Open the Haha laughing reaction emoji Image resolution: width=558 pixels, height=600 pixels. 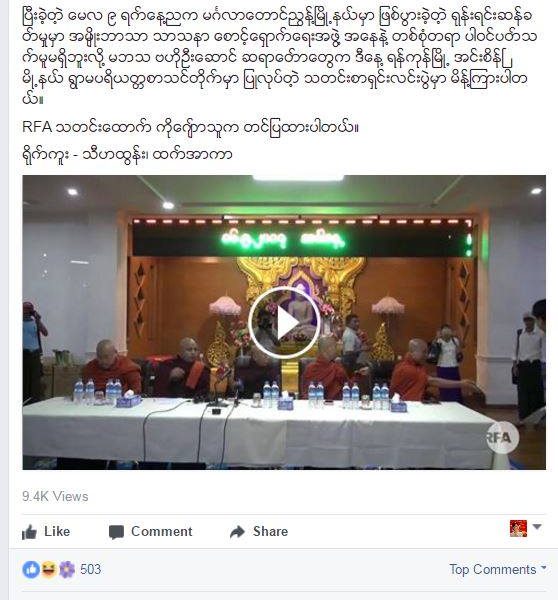(49, 569)
